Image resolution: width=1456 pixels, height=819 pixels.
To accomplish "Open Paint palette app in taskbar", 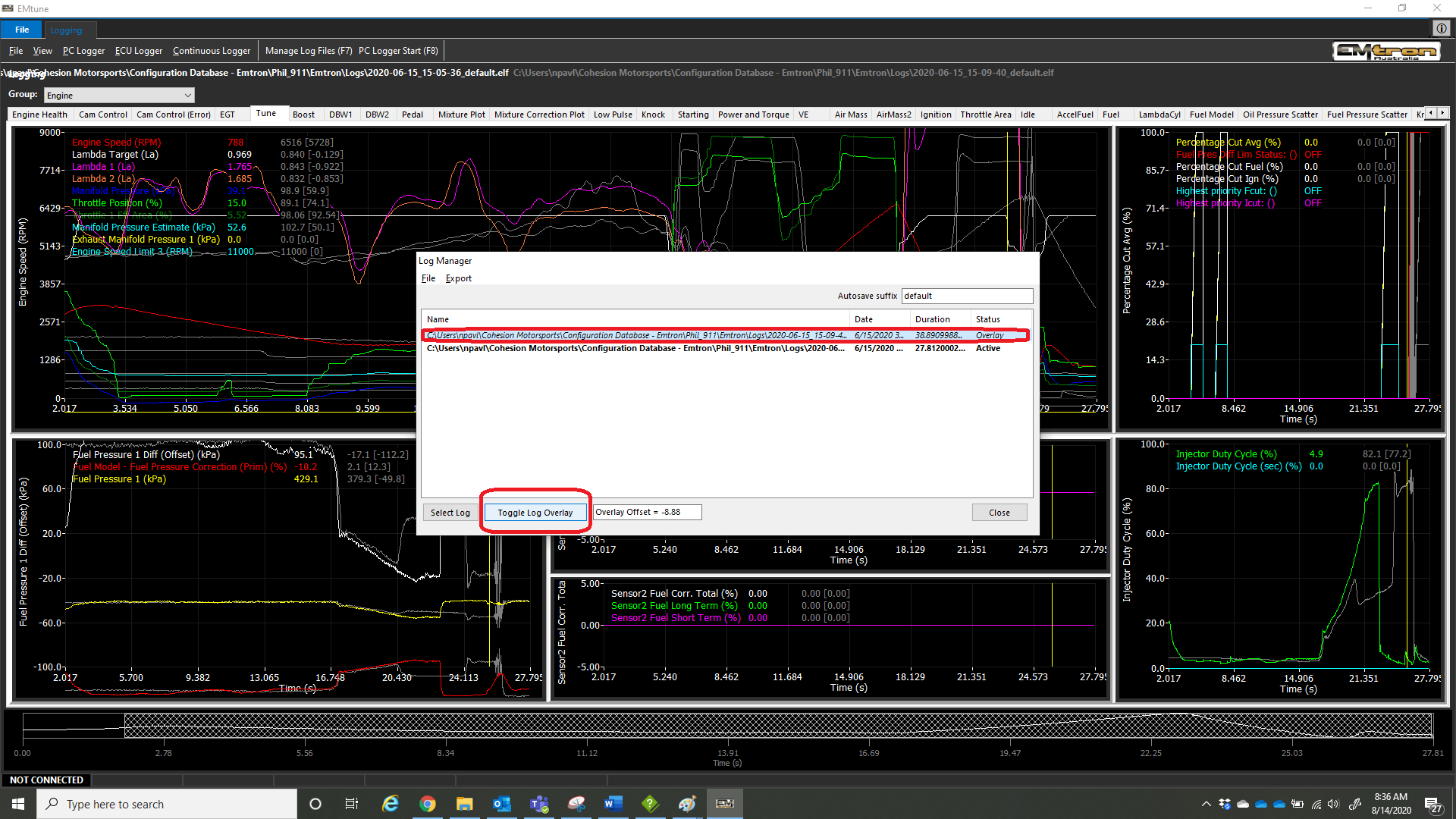I will tap(687, 804).
